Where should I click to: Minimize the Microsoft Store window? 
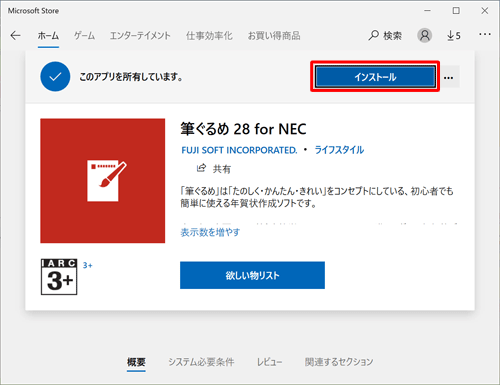coord(427,11)
